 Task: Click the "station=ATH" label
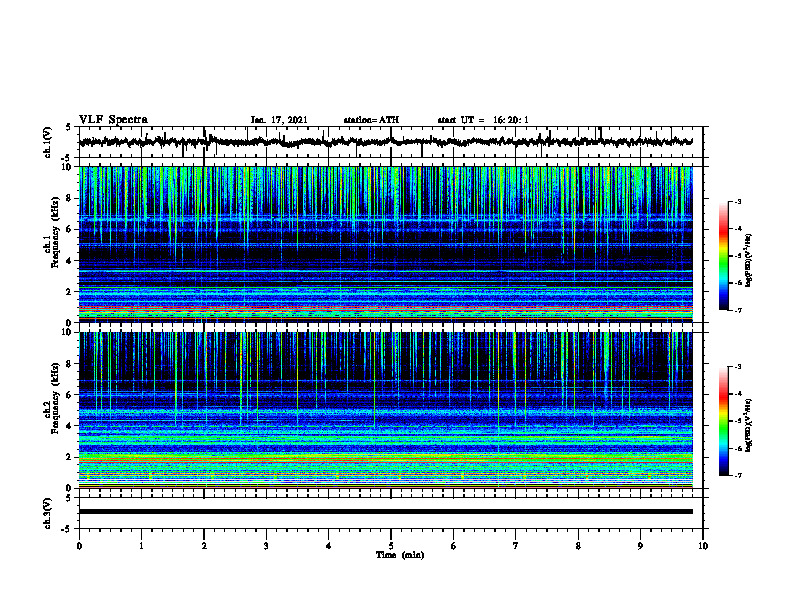(371, 120)
